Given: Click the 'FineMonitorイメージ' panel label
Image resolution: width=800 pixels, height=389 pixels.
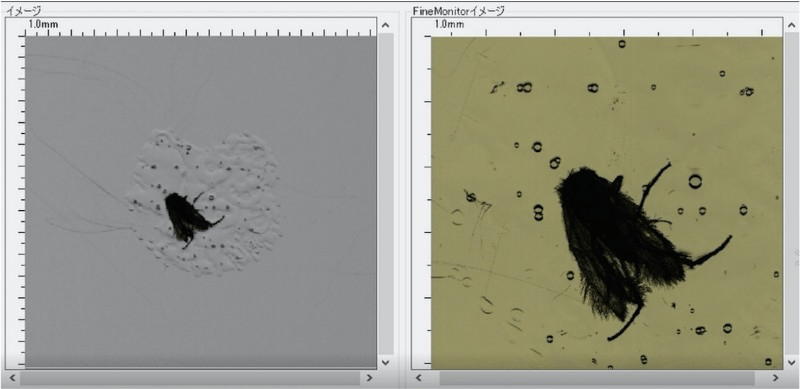Looking at the screenshot, I should coord(458,11).
